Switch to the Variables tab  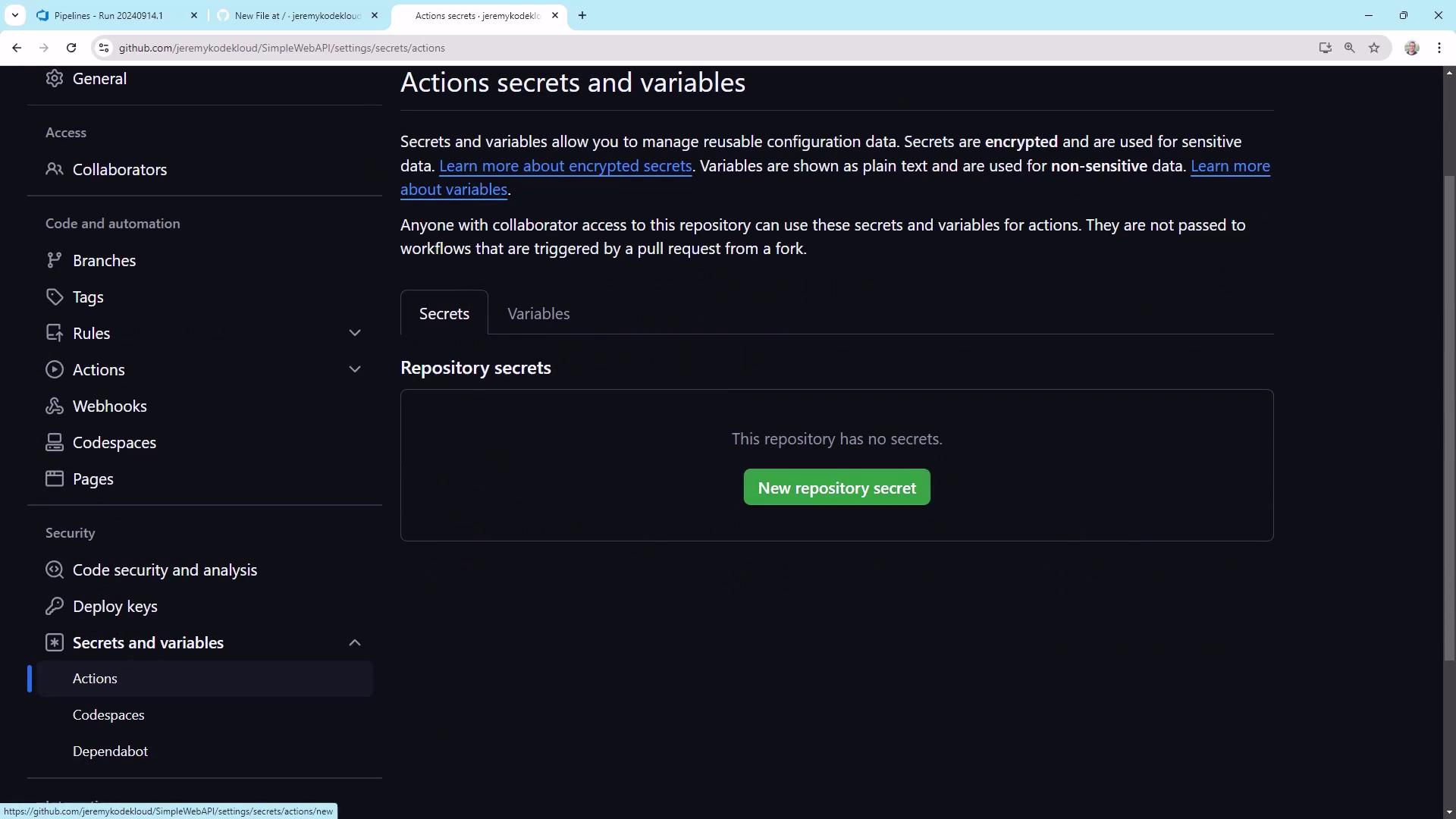pyautogui.click(x=538, y=313)
